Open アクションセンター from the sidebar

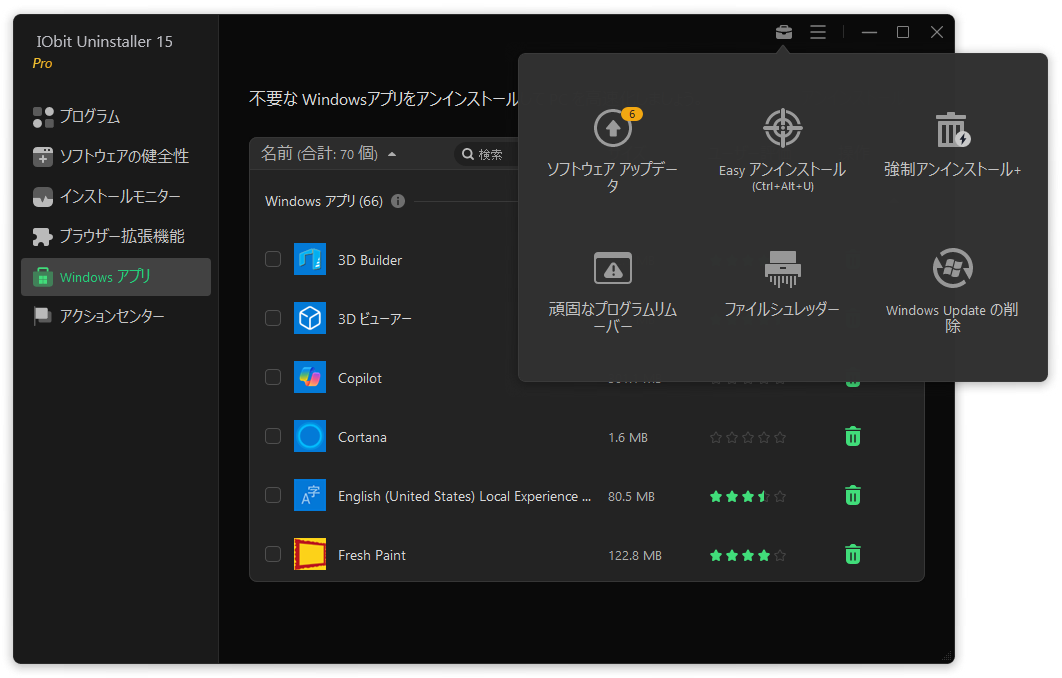(x=112, y=317)
